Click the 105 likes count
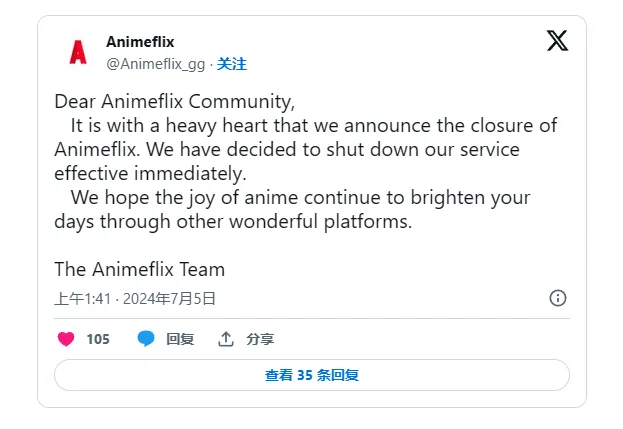Image resolution: width=623 pixels, height=429 pixels. click(98, 339)
